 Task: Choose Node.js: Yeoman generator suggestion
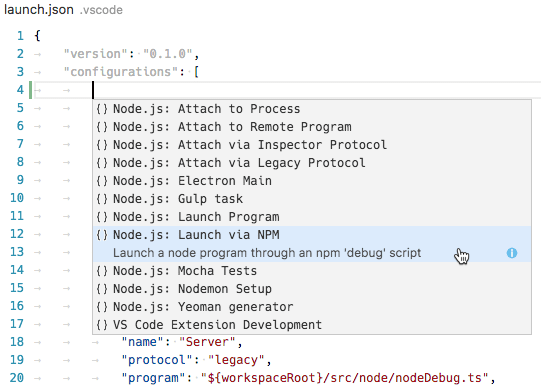coord(312,307)
